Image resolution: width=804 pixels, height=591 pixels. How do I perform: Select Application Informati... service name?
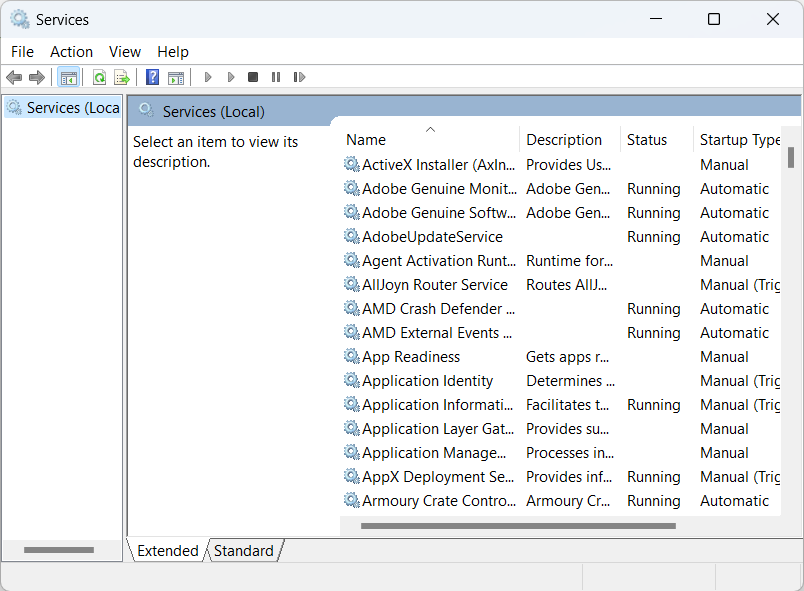(437, 405)
